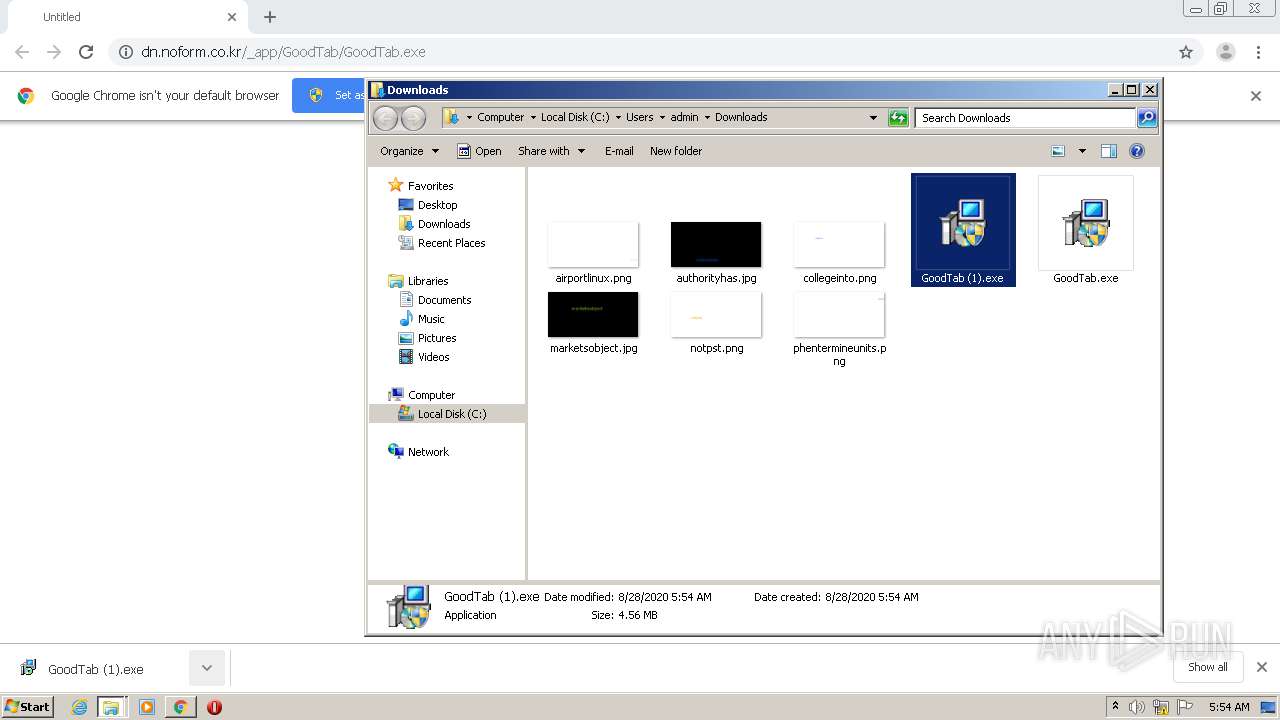
Task: Select authorityhas.jpg file
Action: coord(716,252)
